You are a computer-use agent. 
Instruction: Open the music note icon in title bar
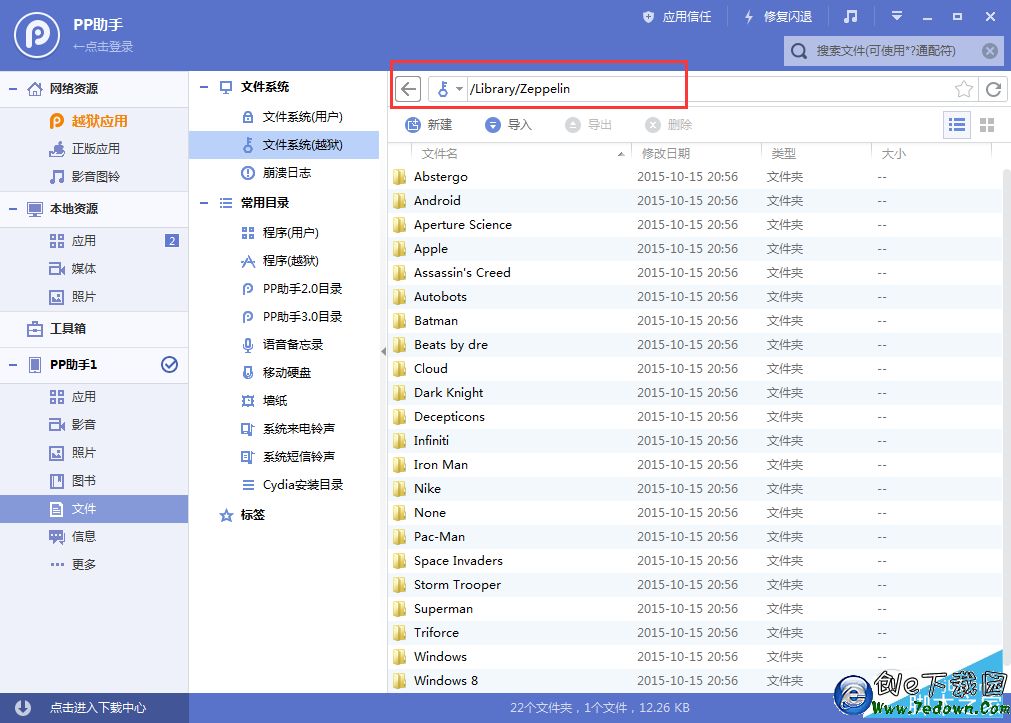850,17
